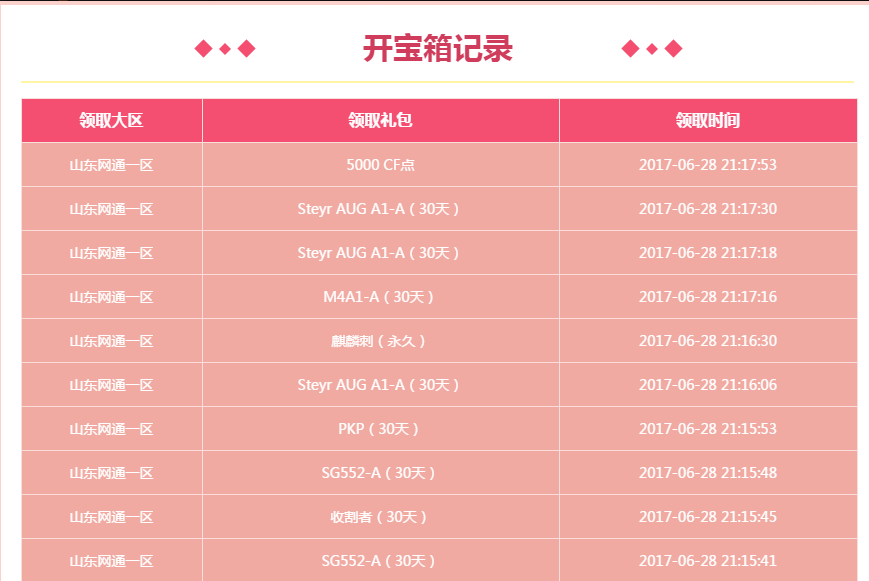Click the 领取大区 column header

pyautogui.click(x=111, y=120)
